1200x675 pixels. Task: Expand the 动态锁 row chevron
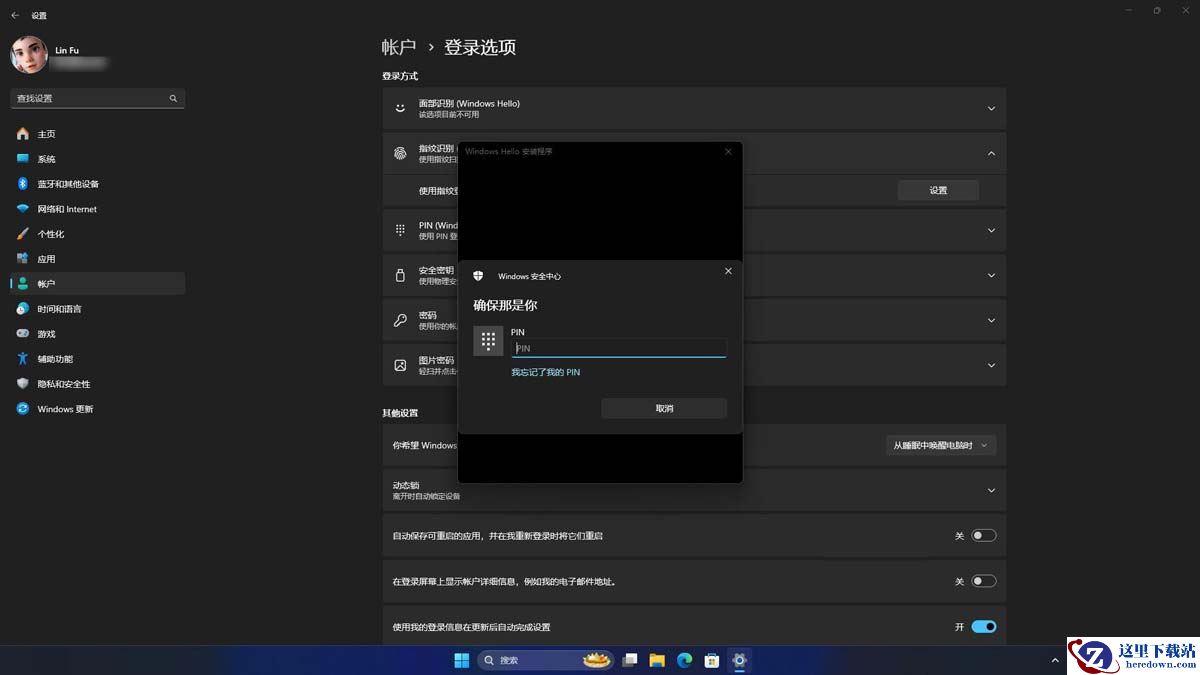[x=991, y=490]
